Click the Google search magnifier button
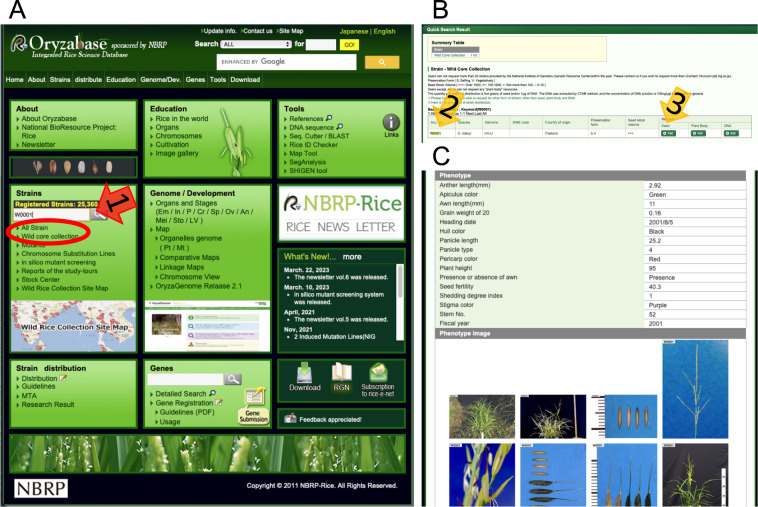Image resolution: width=758 pixels, height=507 pixels. click(381, 62)
